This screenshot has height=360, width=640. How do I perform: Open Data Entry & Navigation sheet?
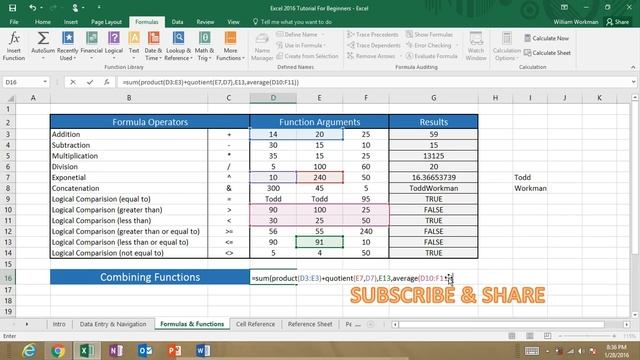coord(113,324)
